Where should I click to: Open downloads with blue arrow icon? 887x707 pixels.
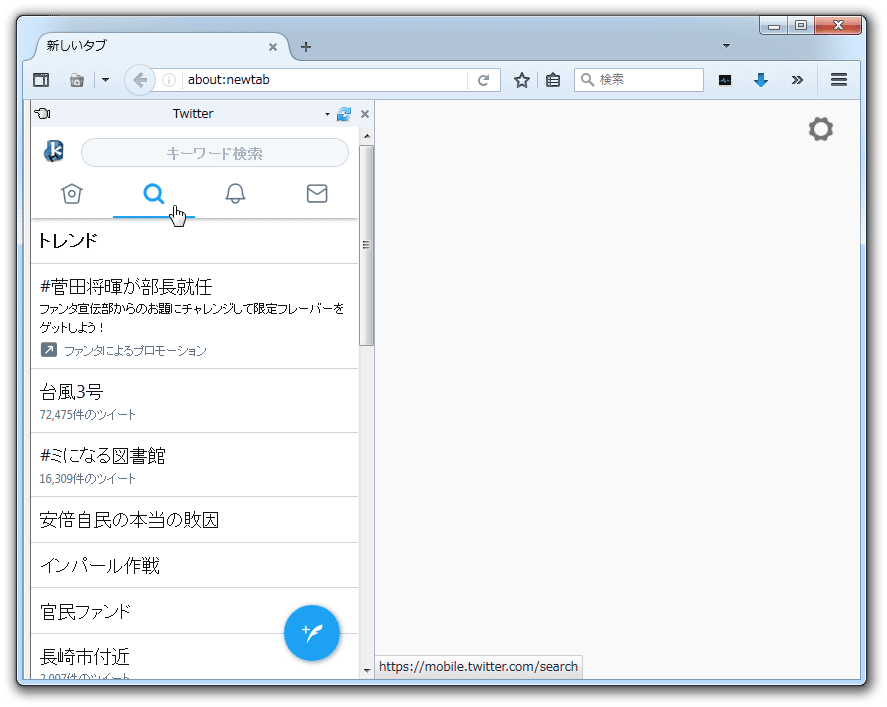tap(761, 80)
